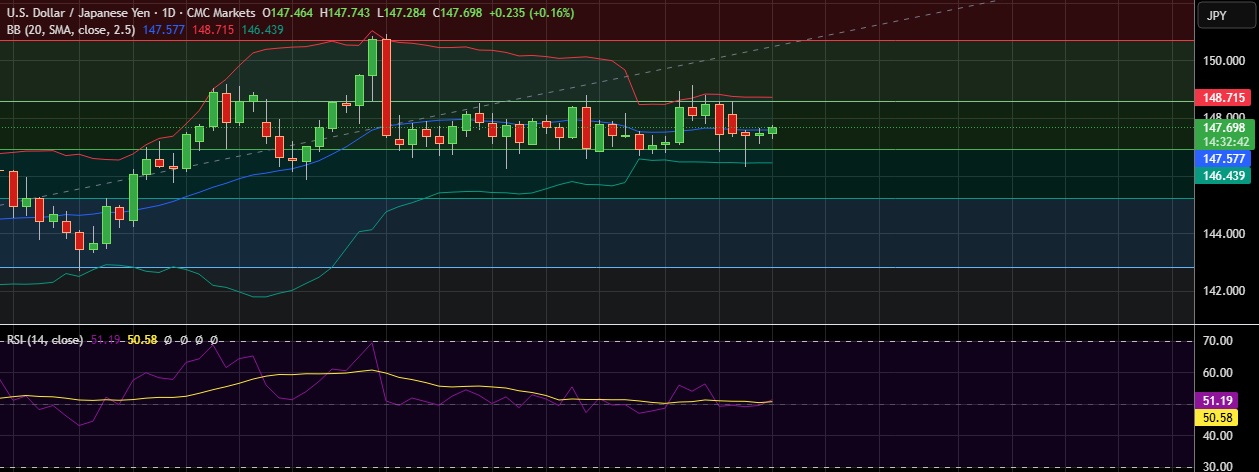Click the blue 147.577 basis price label

click(1223, 159)
